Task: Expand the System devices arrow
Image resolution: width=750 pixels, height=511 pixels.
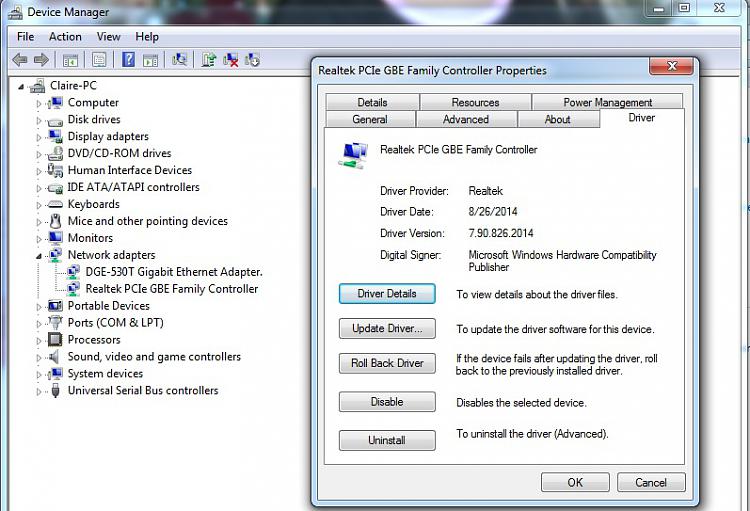Action: click(39, 375)
